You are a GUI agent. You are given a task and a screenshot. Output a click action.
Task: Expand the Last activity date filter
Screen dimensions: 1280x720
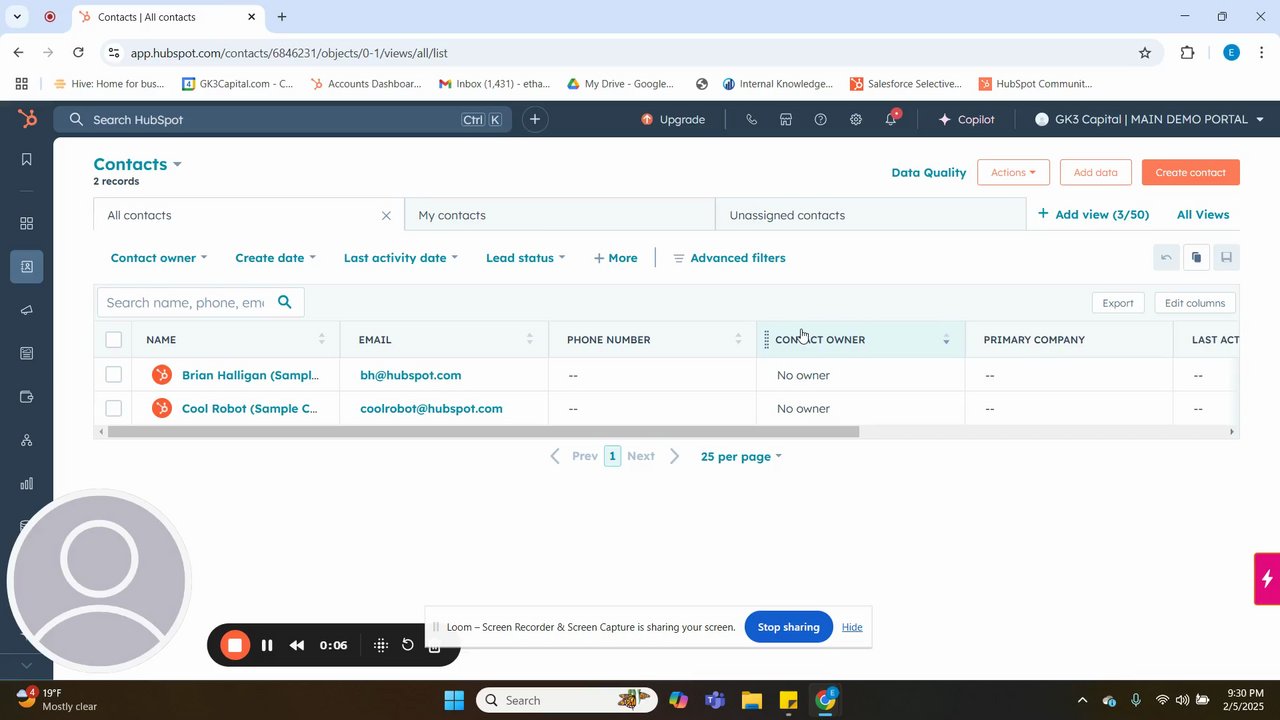click(x=400, y=258)
